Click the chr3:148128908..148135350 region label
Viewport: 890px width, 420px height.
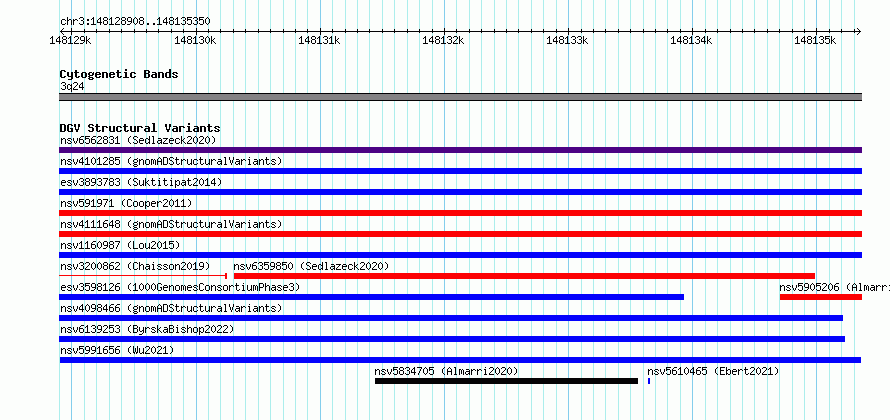click(135, 22)
